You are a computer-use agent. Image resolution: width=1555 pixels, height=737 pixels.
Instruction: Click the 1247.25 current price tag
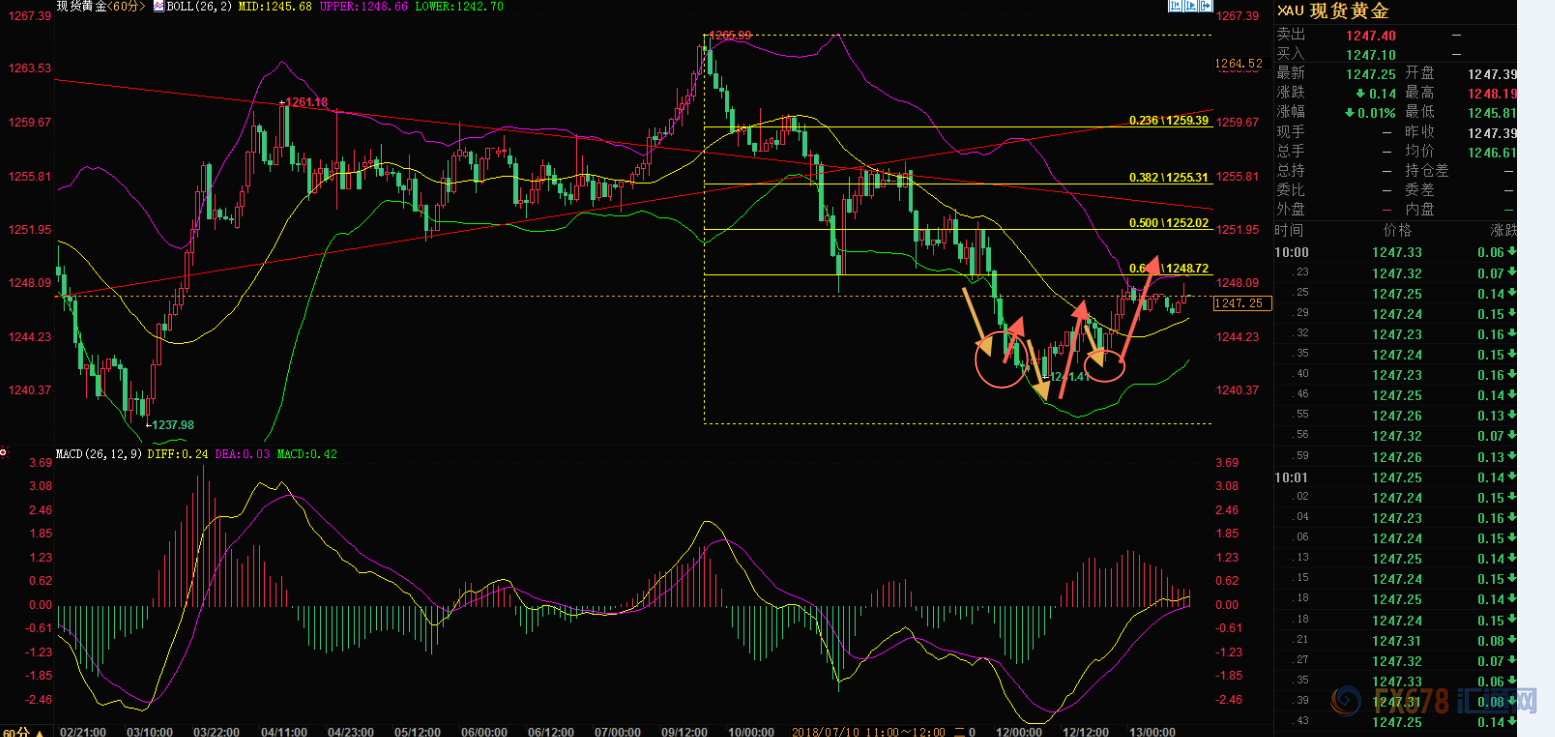(x=1241, y=302)
